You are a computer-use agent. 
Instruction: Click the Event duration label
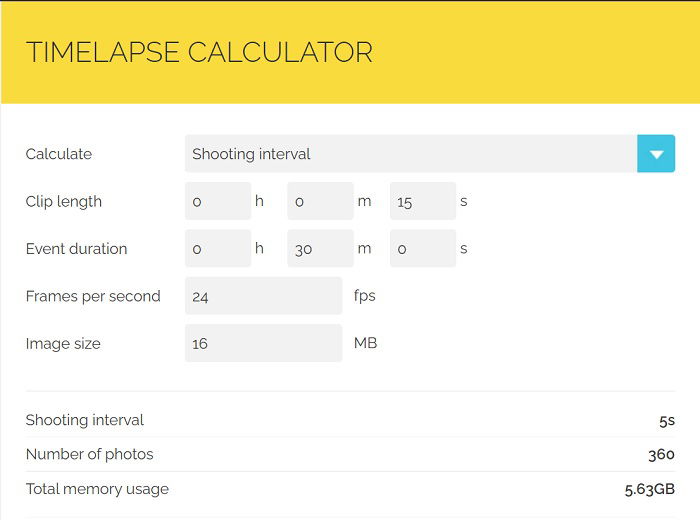coord(76,249)
